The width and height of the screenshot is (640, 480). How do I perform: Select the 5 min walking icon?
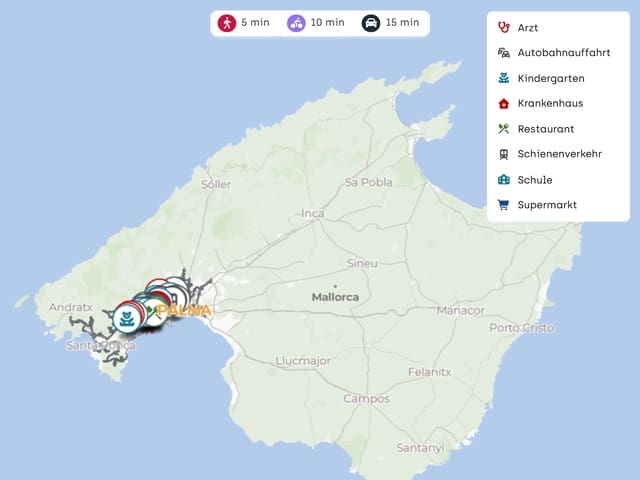tap(227, 23)
